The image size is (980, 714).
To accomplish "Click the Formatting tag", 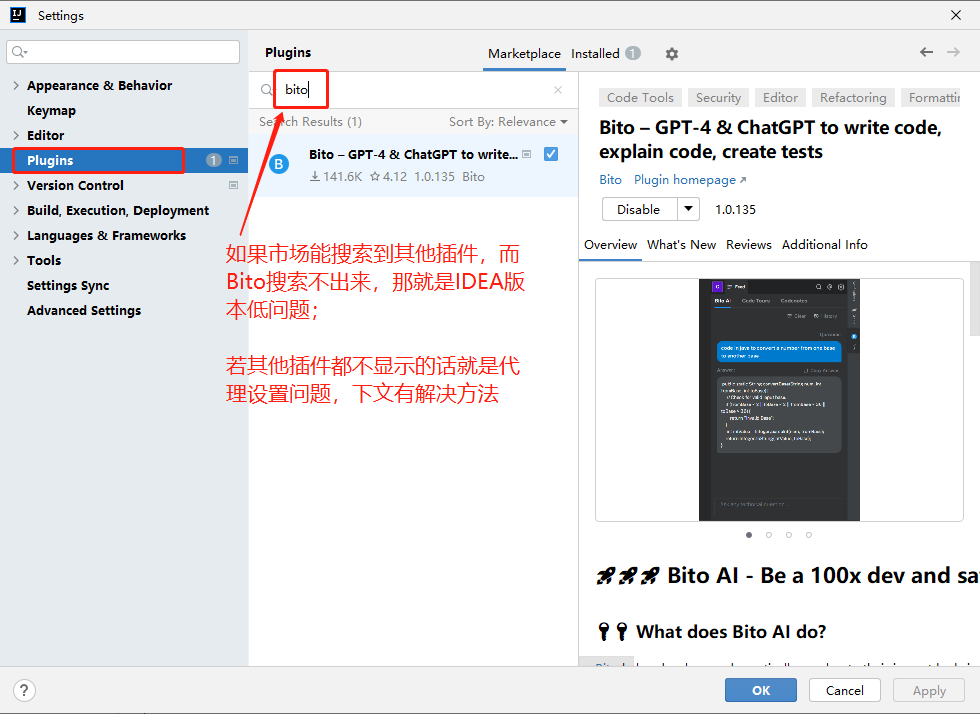I will (x=931, y=98).
